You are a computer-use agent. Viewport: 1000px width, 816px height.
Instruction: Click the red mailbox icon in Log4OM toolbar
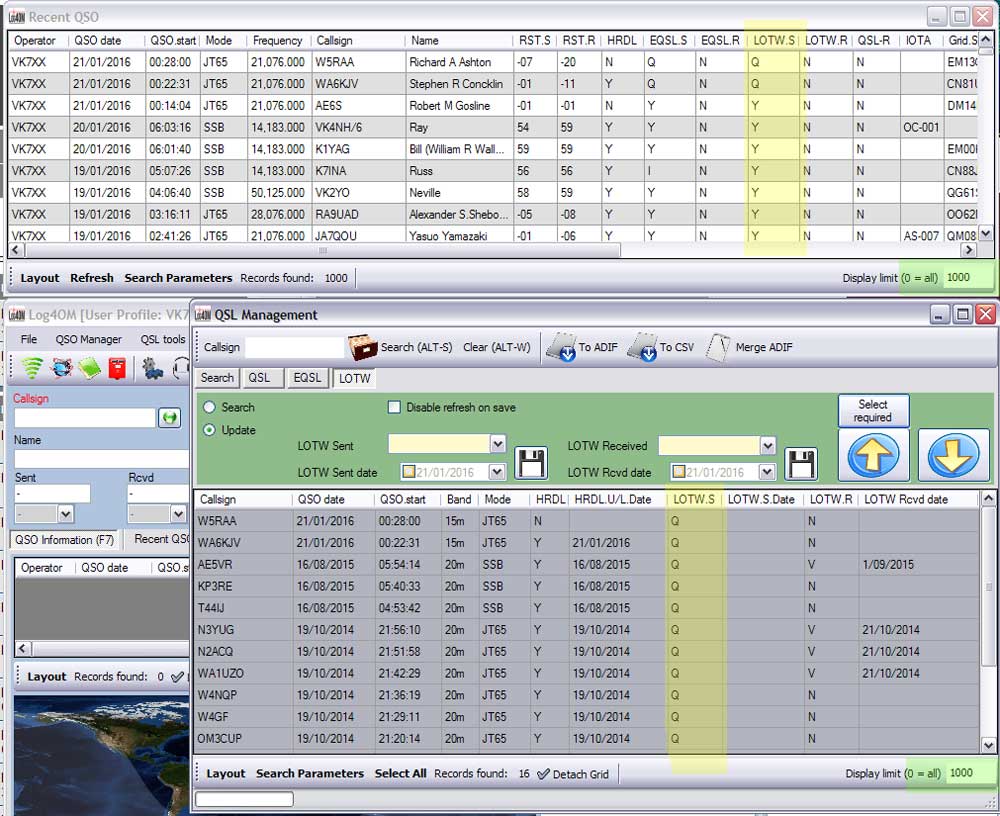(117, 368)
